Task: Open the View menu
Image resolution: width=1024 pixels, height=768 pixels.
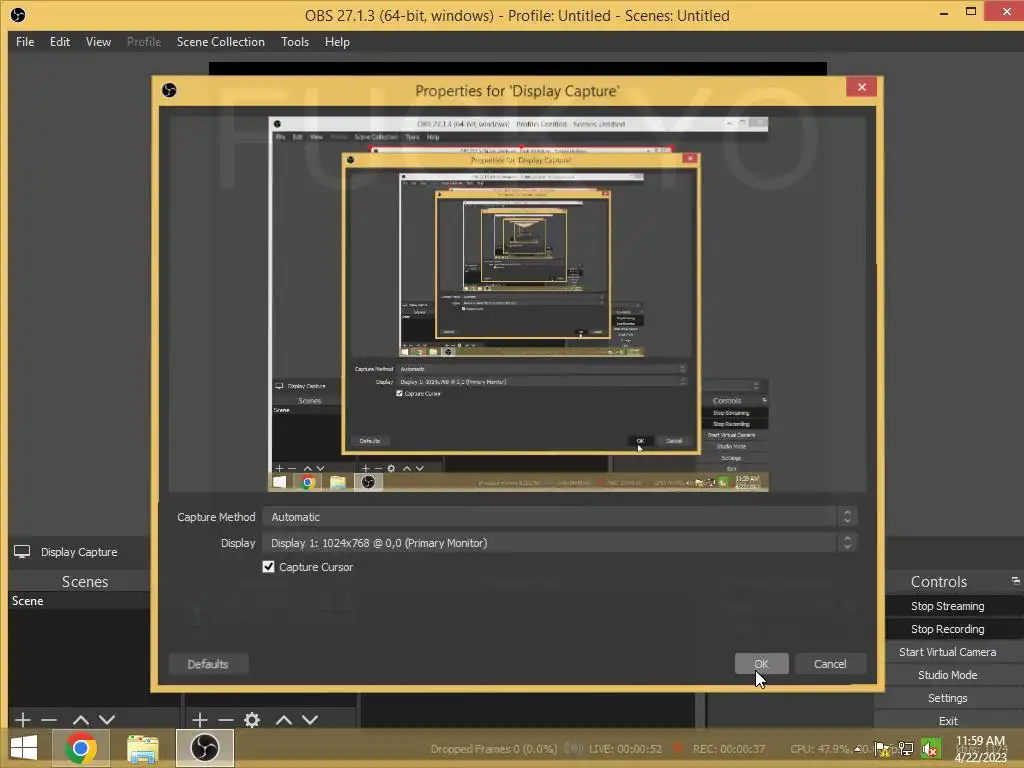Action: point(98,42)
